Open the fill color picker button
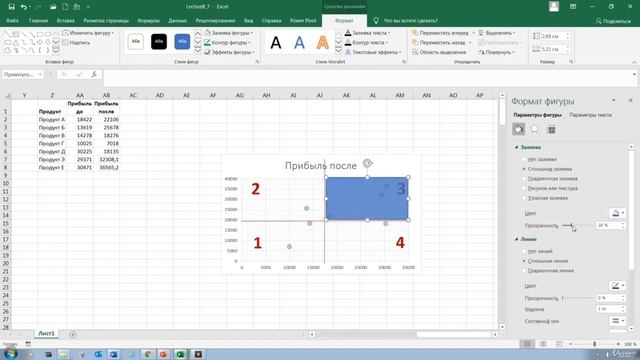The width and height of the screenshot is (640, 360). pos(617,213)
